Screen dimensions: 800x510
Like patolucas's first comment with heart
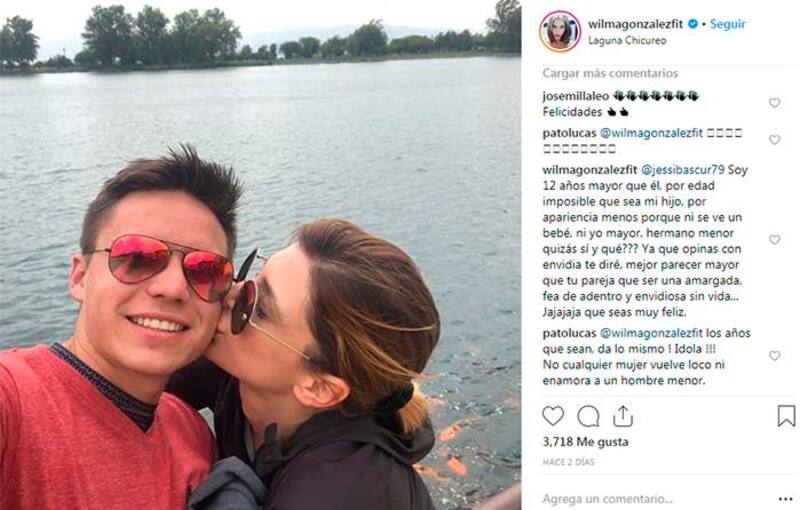[x=774, y=140]
